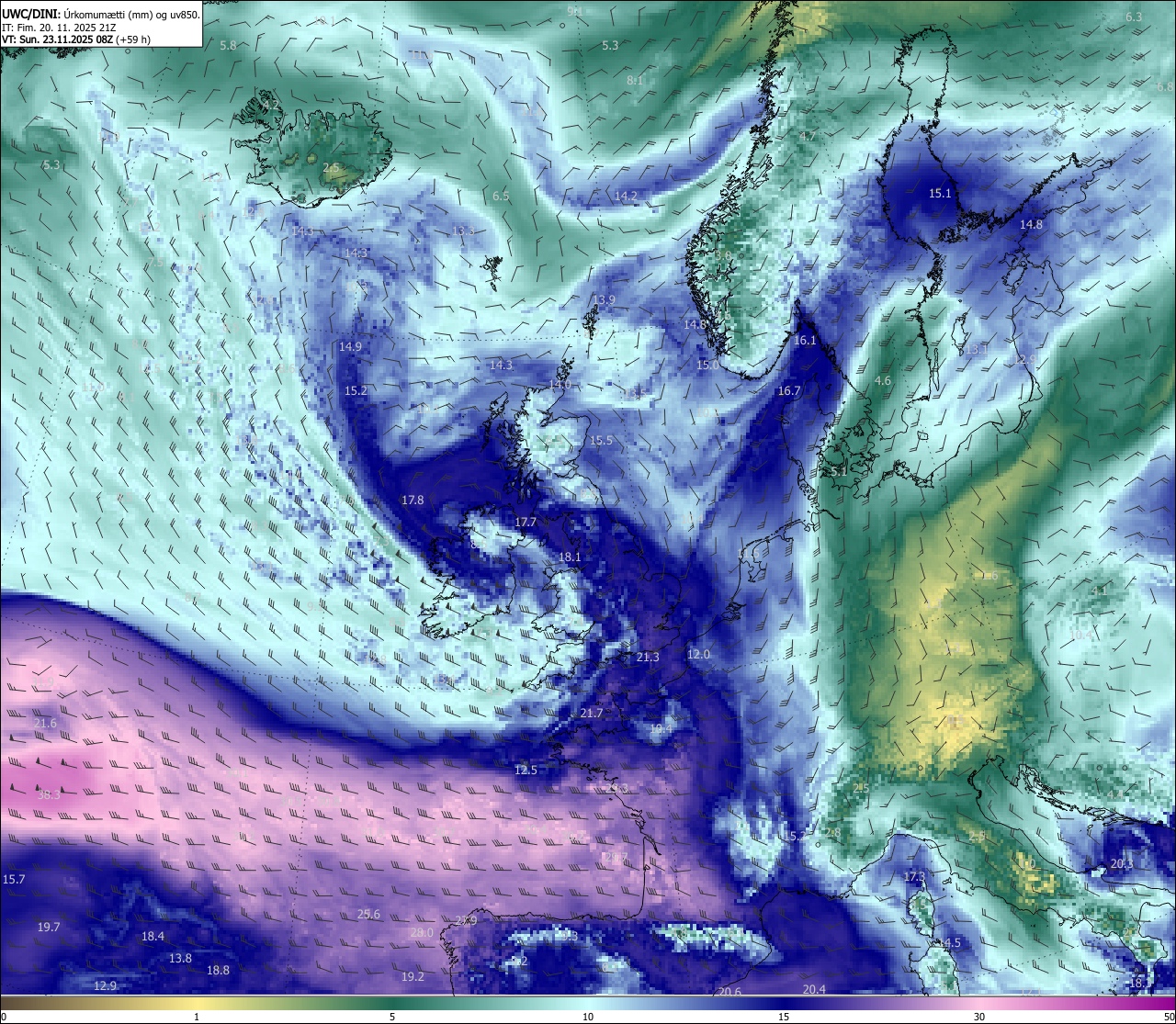The image size is (1176, 1024).
Task: Click the "50" tick label at the scale end
Action: coord(1169,1017)
